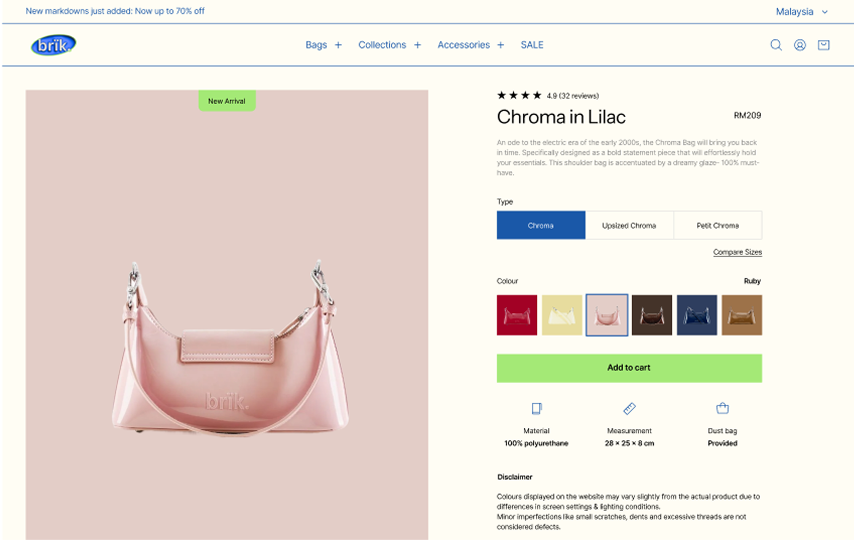Click the lilac bag product image
Screen dimensions: 854x540
point(227,315)
